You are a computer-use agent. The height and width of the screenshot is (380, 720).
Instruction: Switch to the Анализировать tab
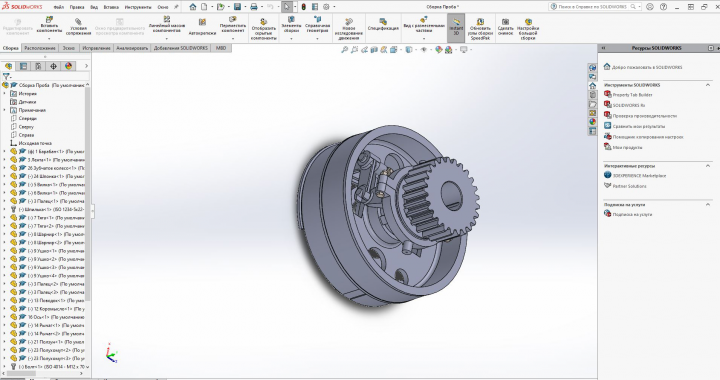(x=132, y=48)
